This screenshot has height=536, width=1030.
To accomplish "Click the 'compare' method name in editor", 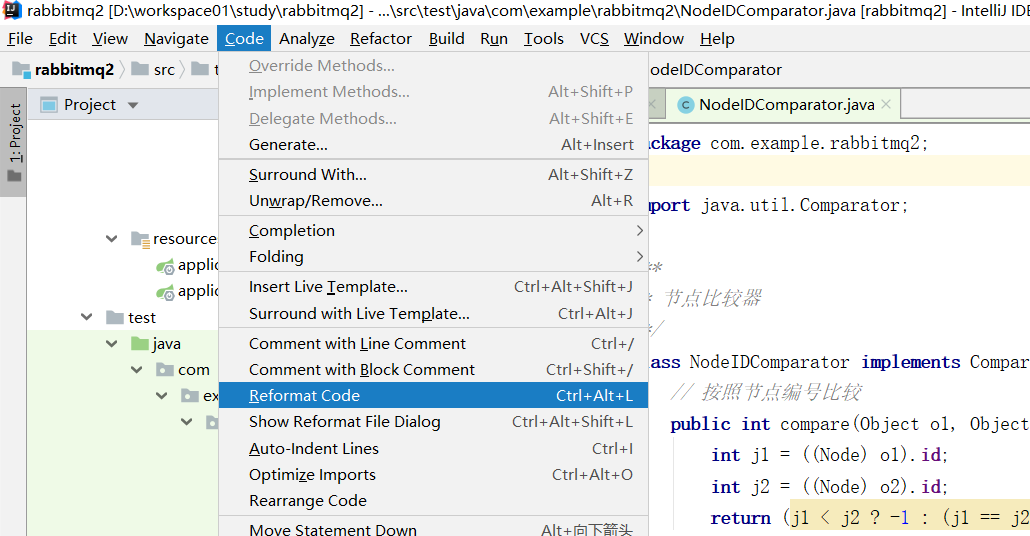I will coord(815,424).
